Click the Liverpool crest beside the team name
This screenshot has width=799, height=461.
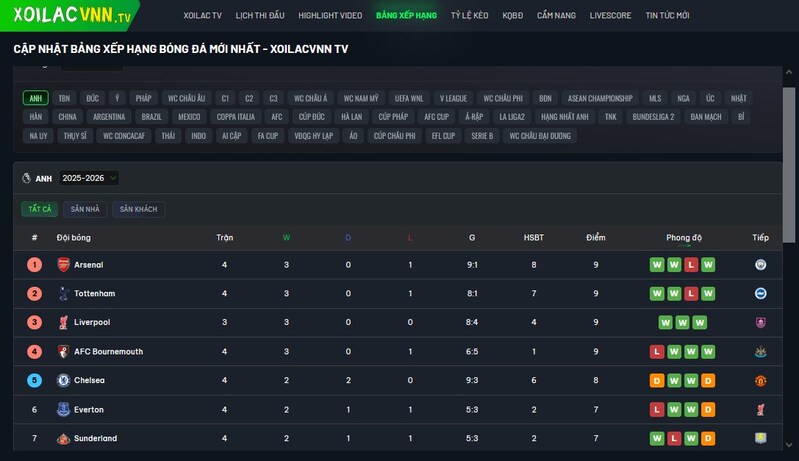[63, 323]
